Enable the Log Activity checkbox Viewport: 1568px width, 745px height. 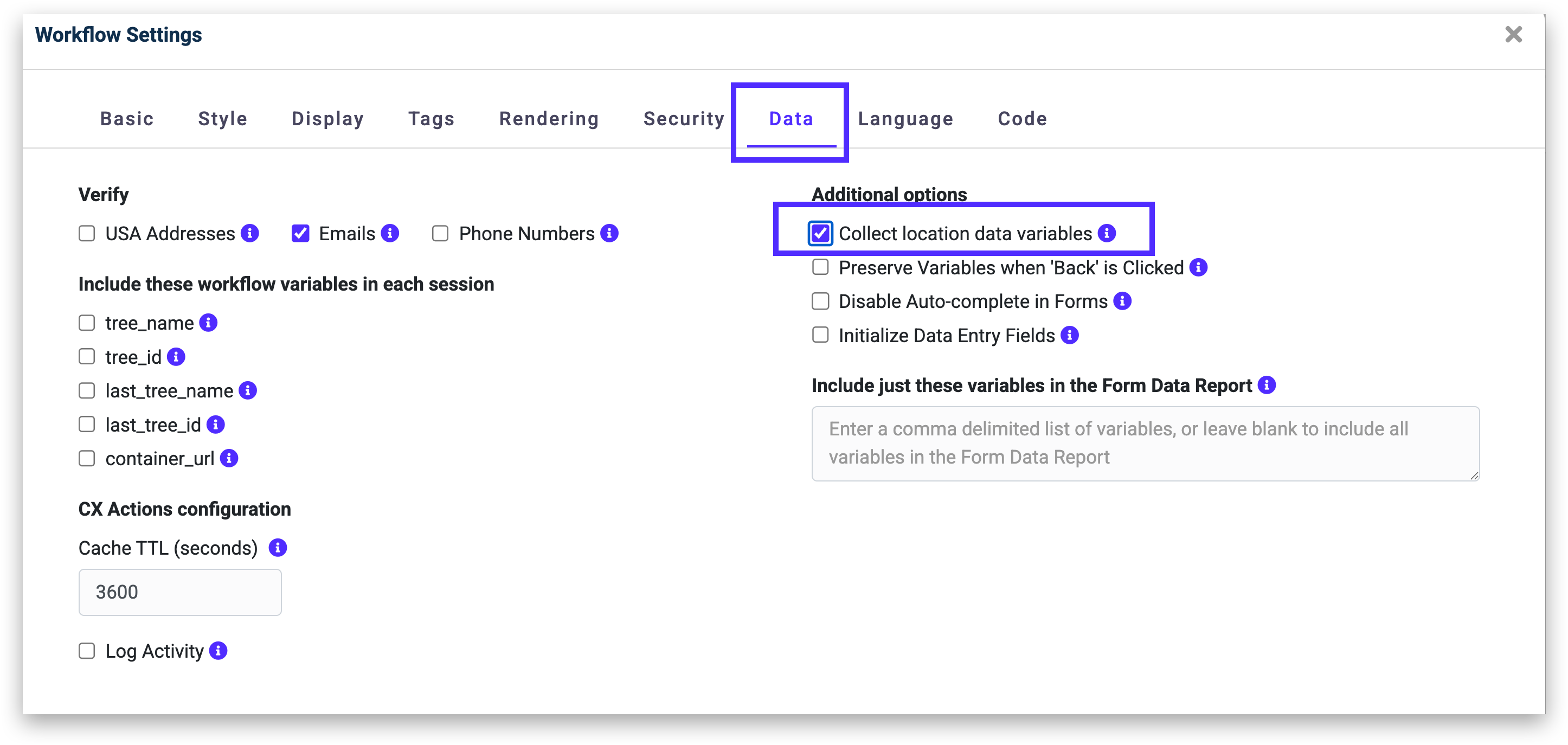click(x=87, y=651)
